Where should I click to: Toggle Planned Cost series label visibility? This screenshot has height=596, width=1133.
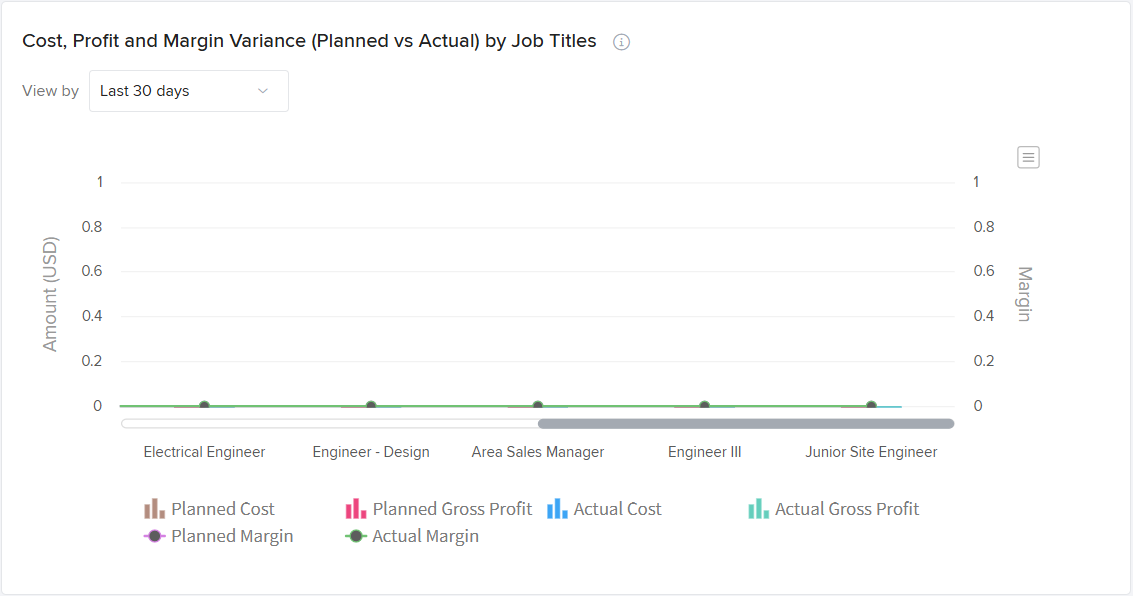(x=222, y=509)
